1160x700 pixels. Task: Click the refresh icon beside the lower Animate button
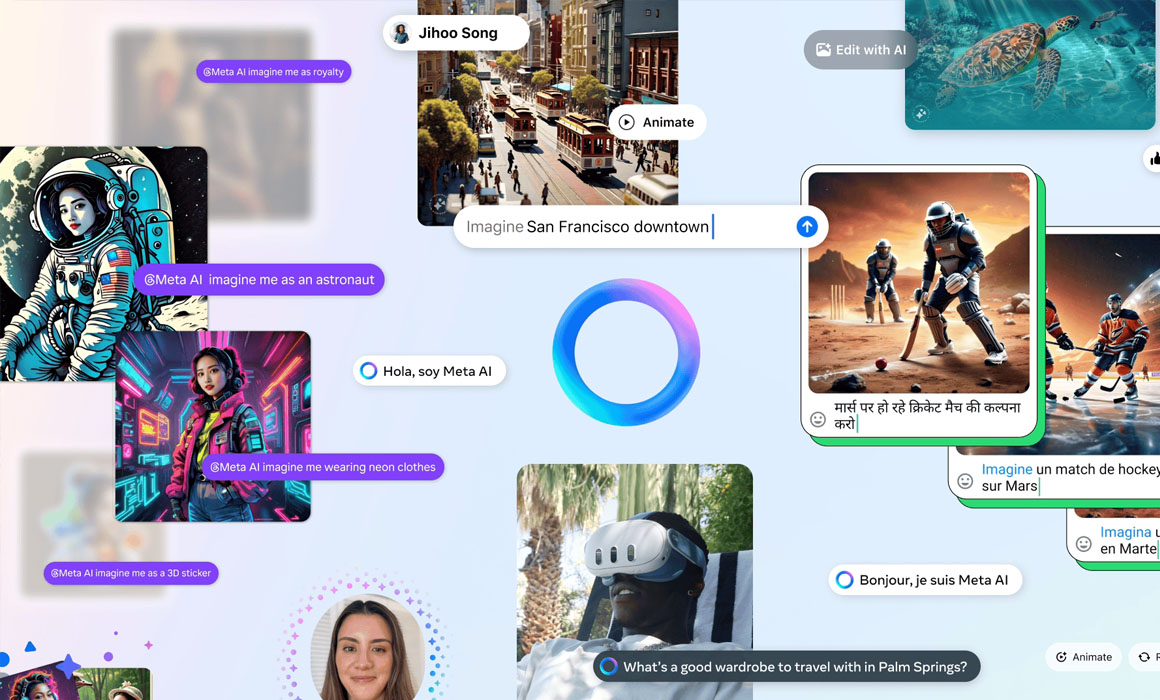pos(1144,657)
